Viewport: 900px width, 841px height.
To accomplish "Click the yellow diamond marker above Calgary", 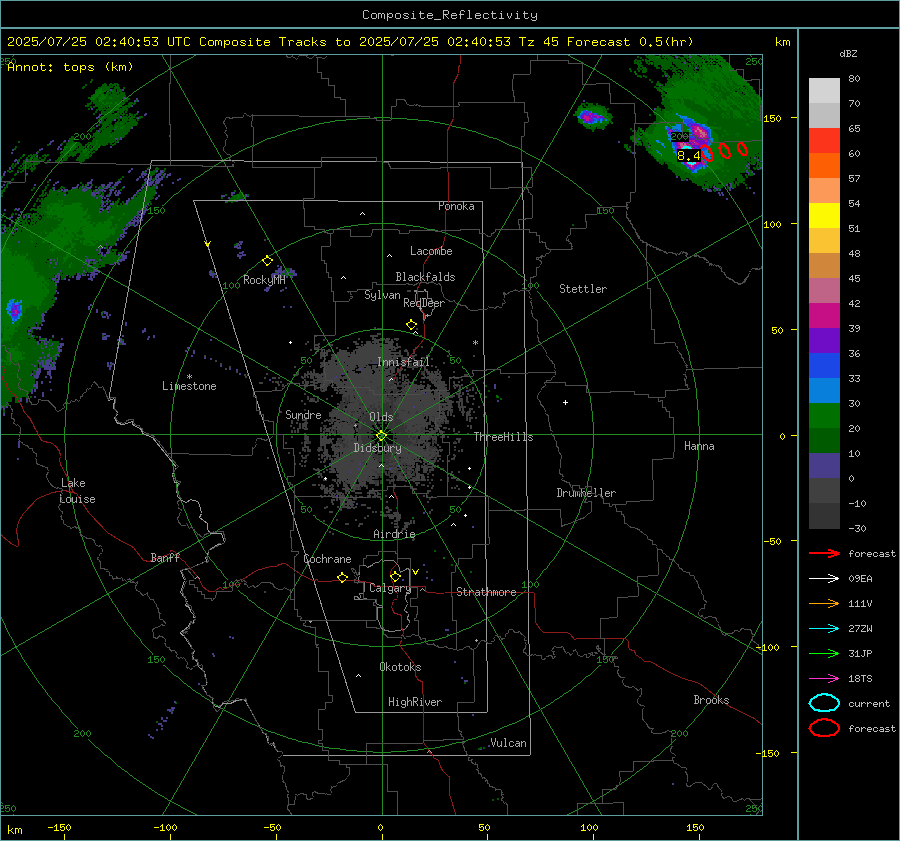I will click(x=395, y=576).
